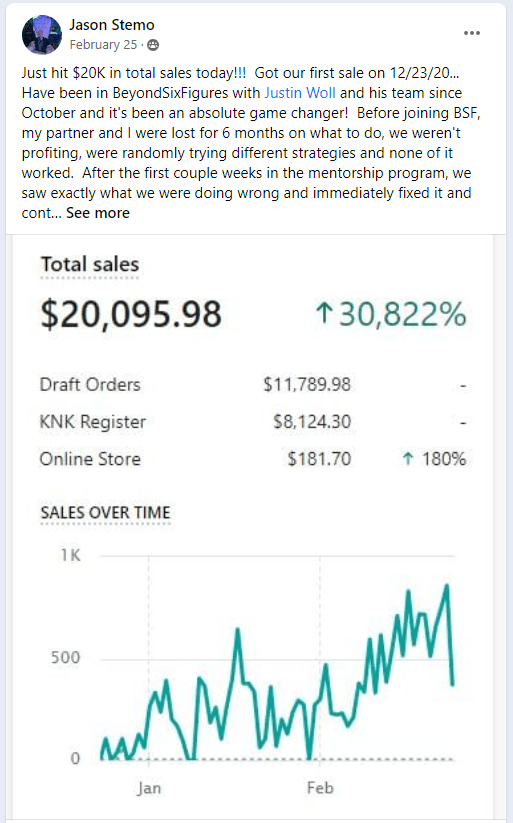
Task: Click the Total sales heading
Action: coord(90,264)
